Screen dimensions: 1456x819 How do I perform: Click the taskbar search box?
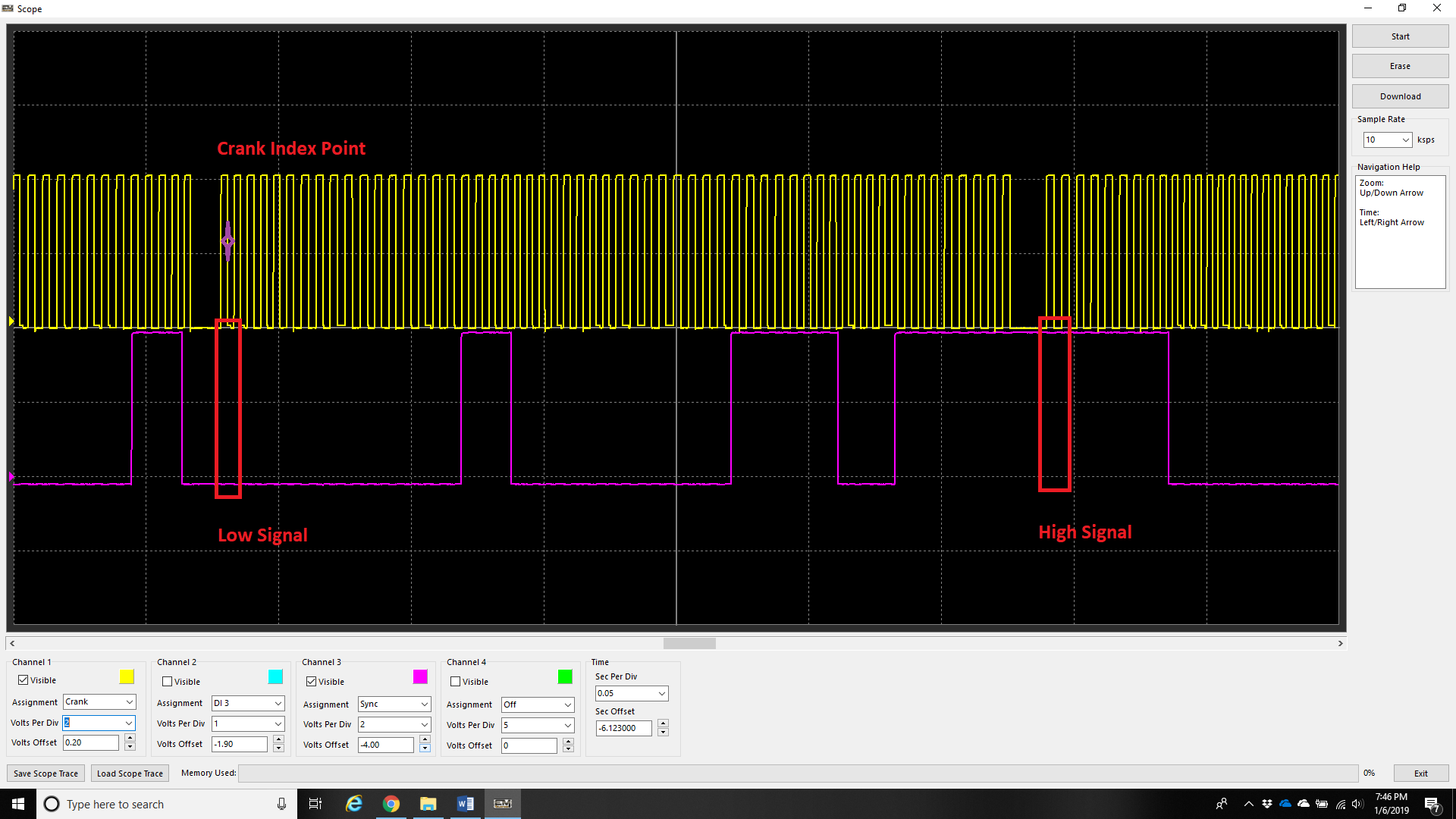tap(167, 804)
